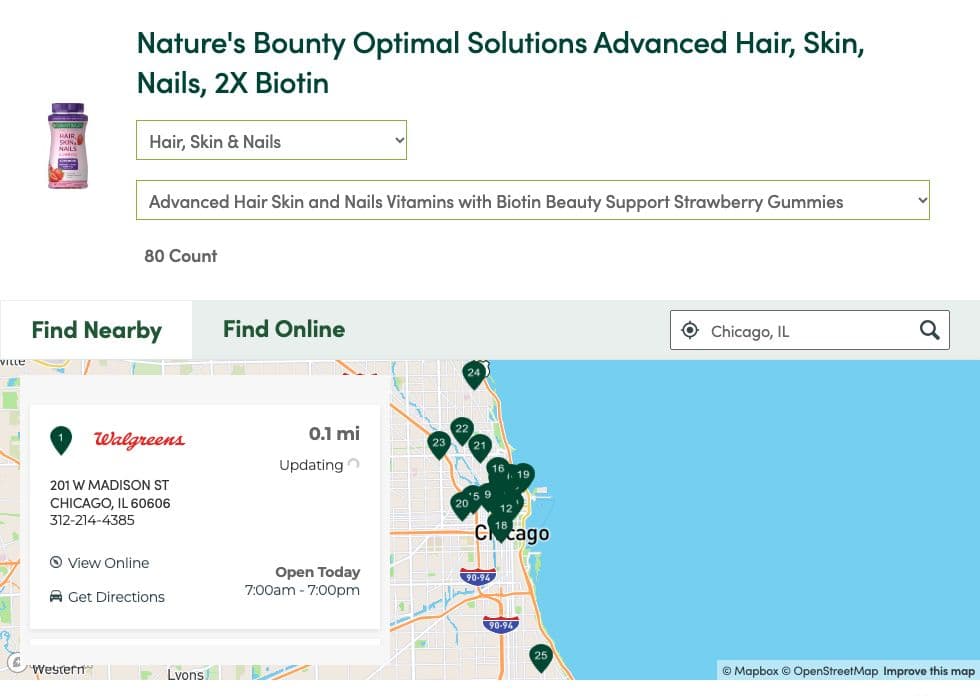Select map pin number 18

click(501, 527)
